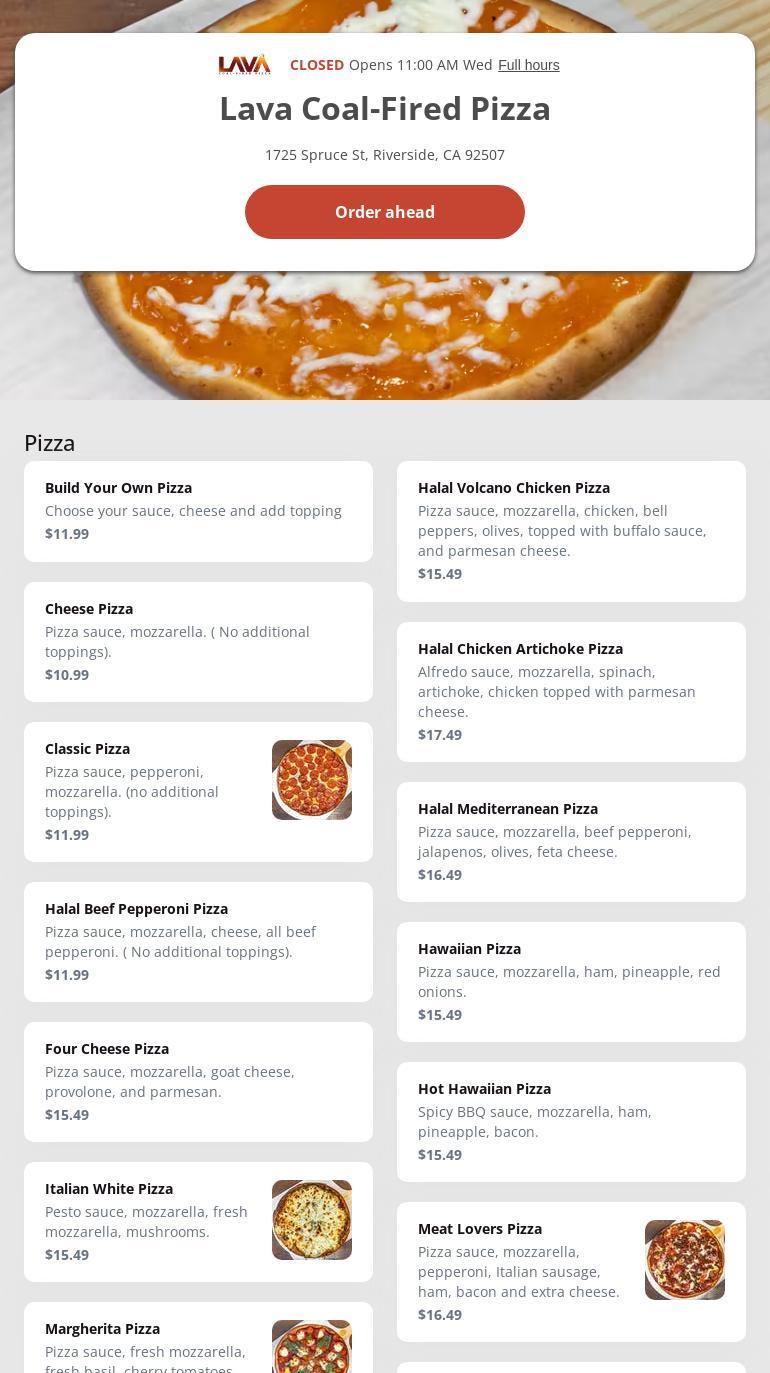
Task: Click the Lava Coal-Fired Pizza heading
Action: tap(385, 109)
